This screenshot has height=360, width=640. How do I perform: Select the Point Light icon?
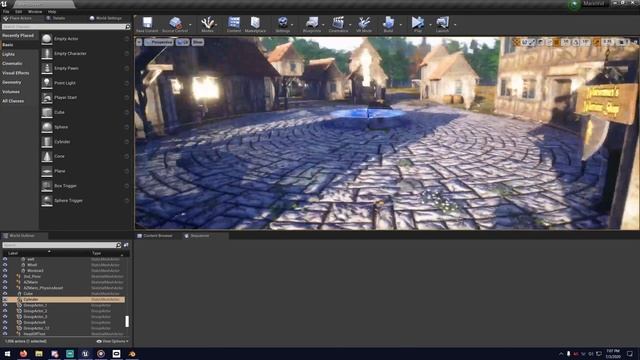(x=47, y=83)
